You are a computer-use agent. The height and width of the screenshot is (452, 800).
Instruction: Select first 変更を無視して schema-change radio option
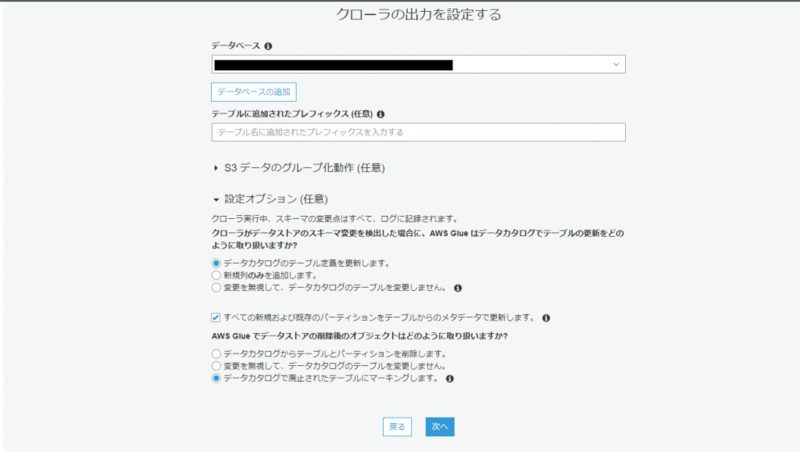pyautogui.click(x=216, y=288)
